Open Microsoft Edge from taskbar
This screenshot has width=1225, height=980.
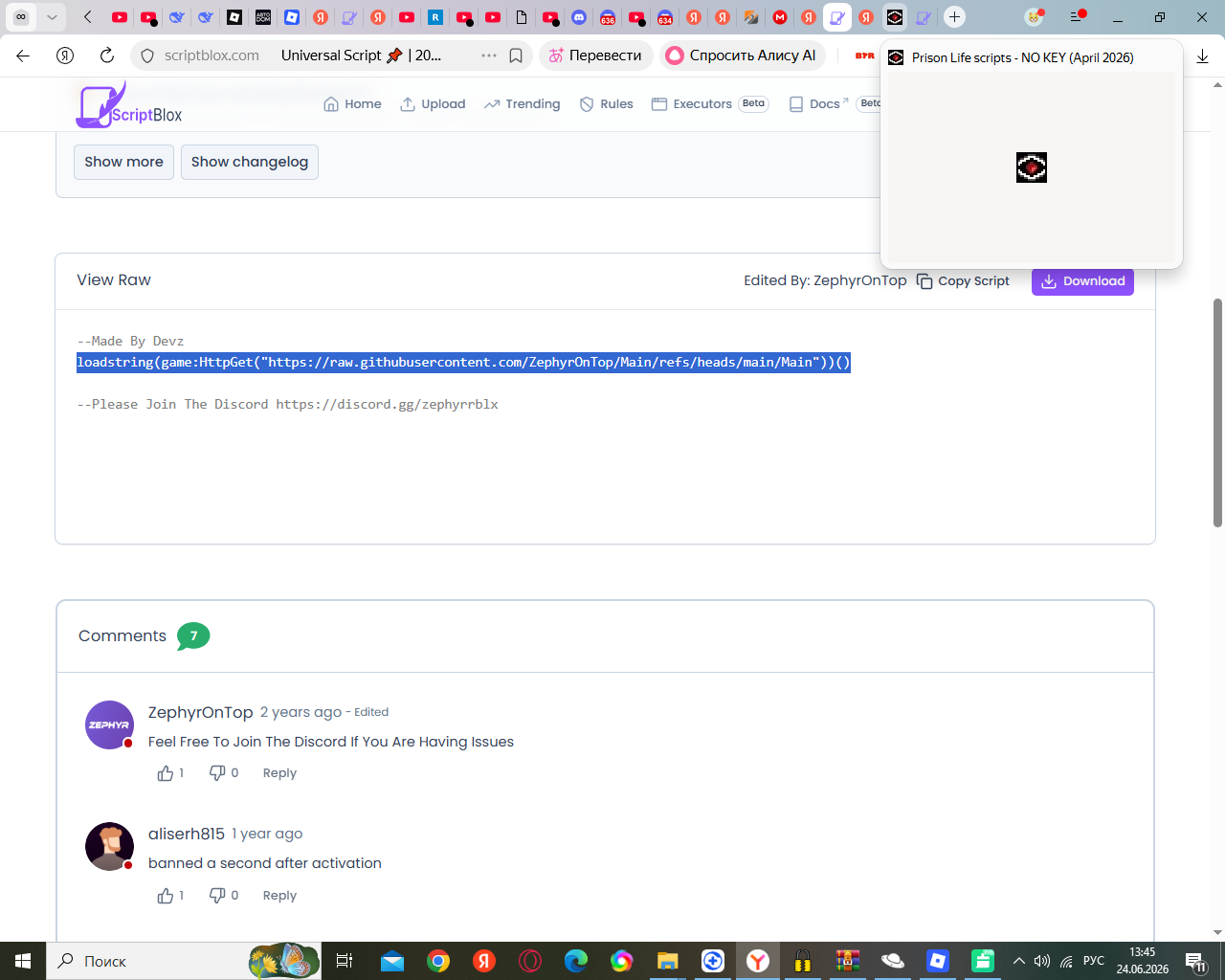pyautogui.click(x=576, y=961)
